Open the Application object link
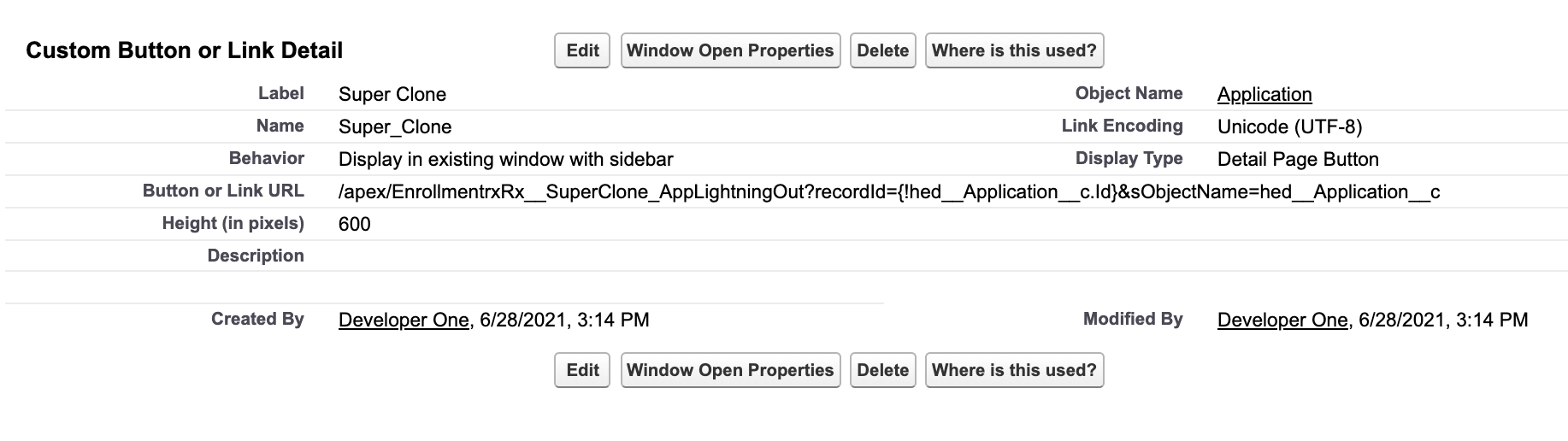This screenshot has width=1568, height=441. click(x=1264, y=95)
